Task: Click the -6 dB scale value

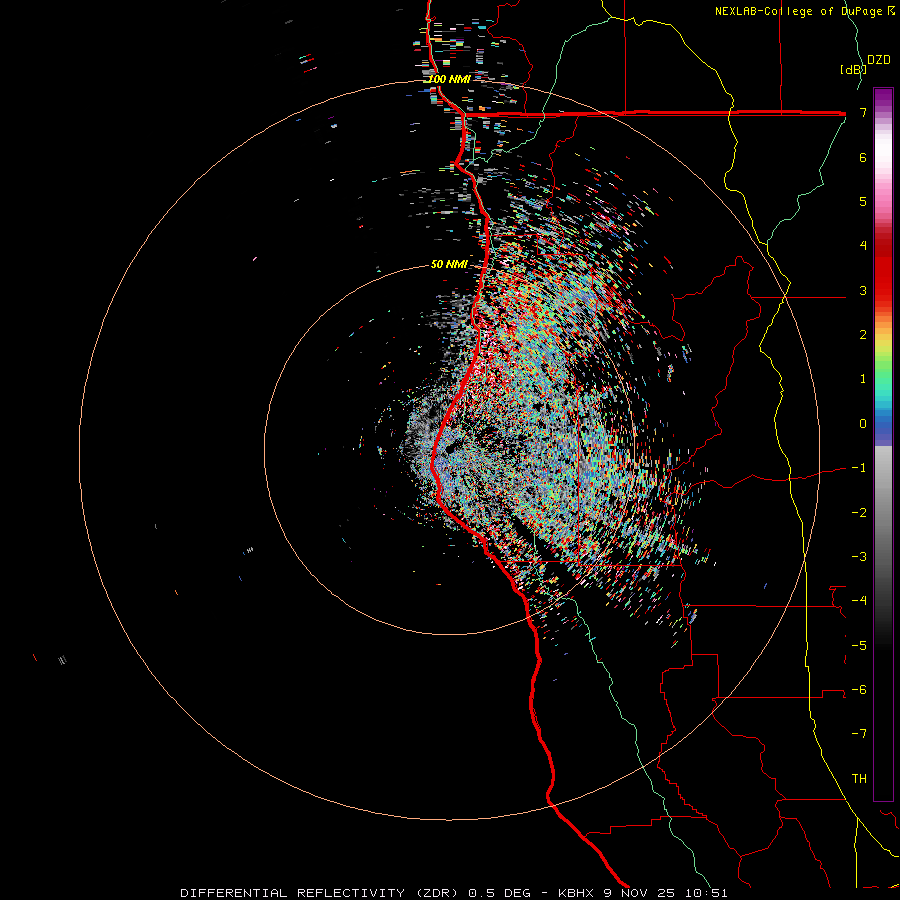Action: click(x=859, y=690)
